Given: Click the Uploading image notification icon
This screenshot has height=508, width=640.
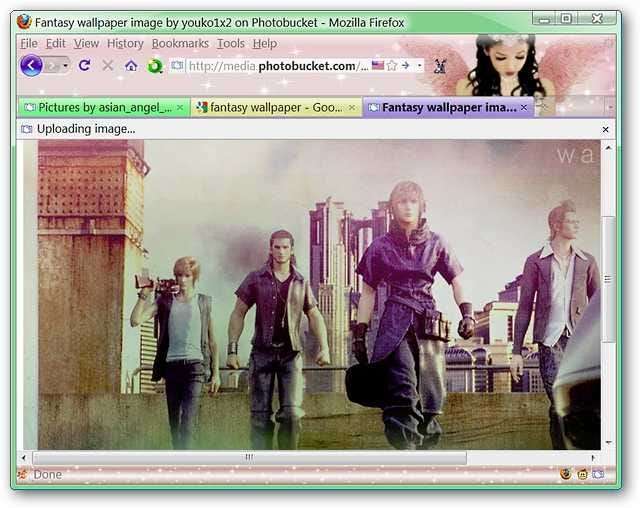Looking at the screenshot, I should [27, 129].
